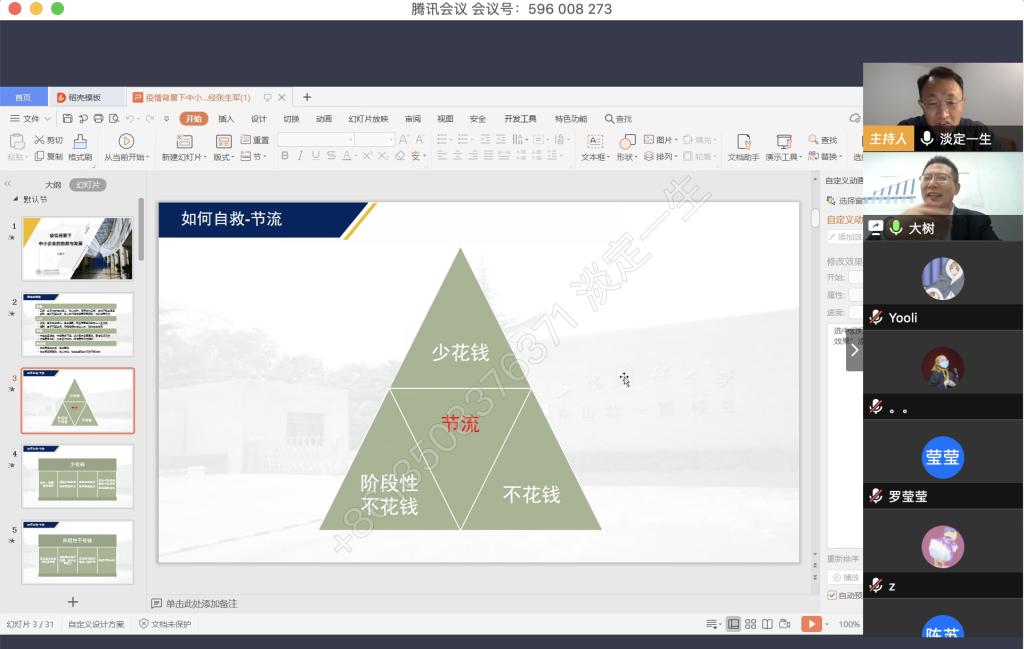Click 单击此处添加备注 notes area

point(201,604)
